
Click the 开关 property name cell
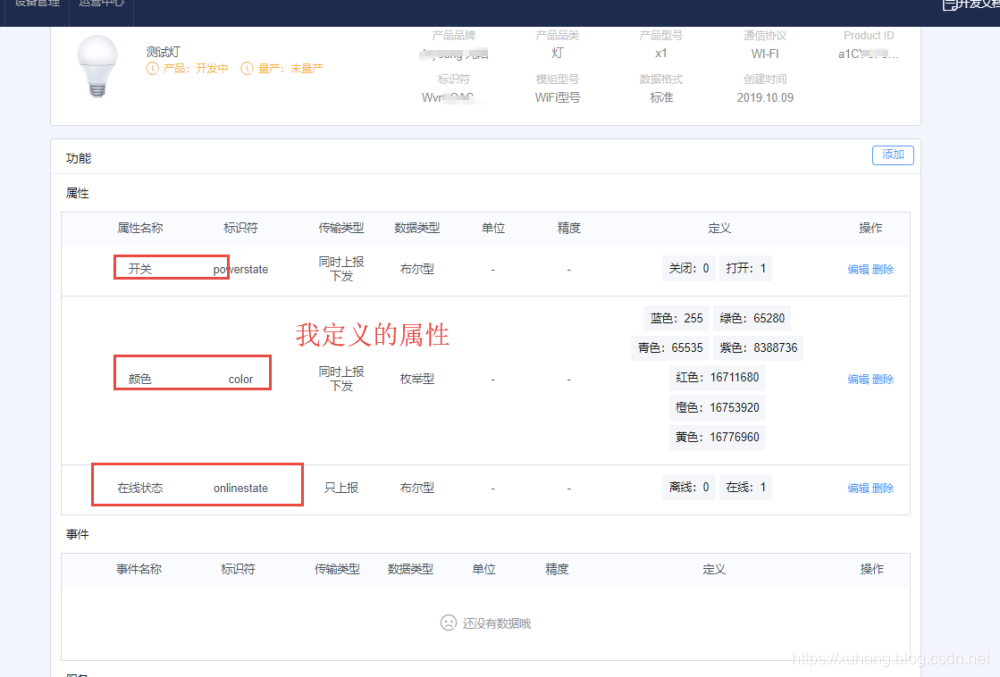(140, 269)
